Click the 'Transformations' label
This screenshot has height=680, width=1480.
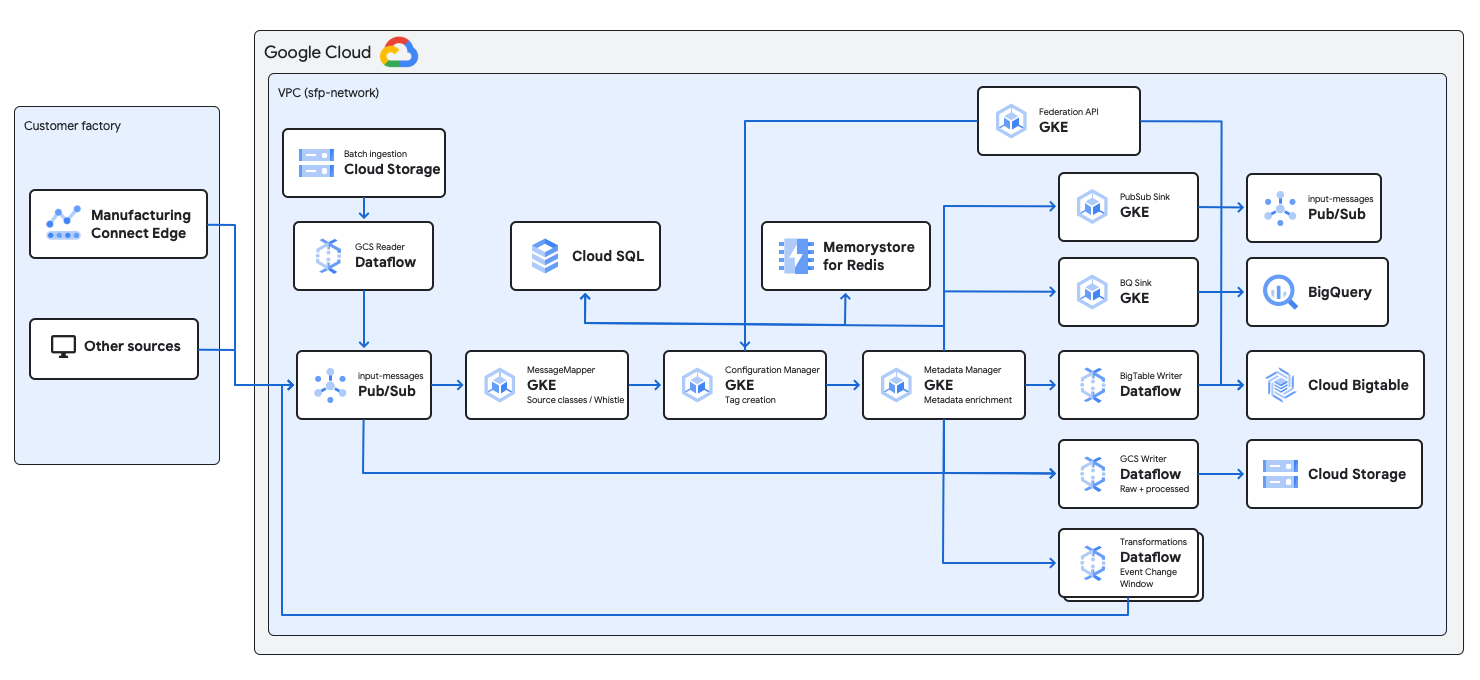1153,542
